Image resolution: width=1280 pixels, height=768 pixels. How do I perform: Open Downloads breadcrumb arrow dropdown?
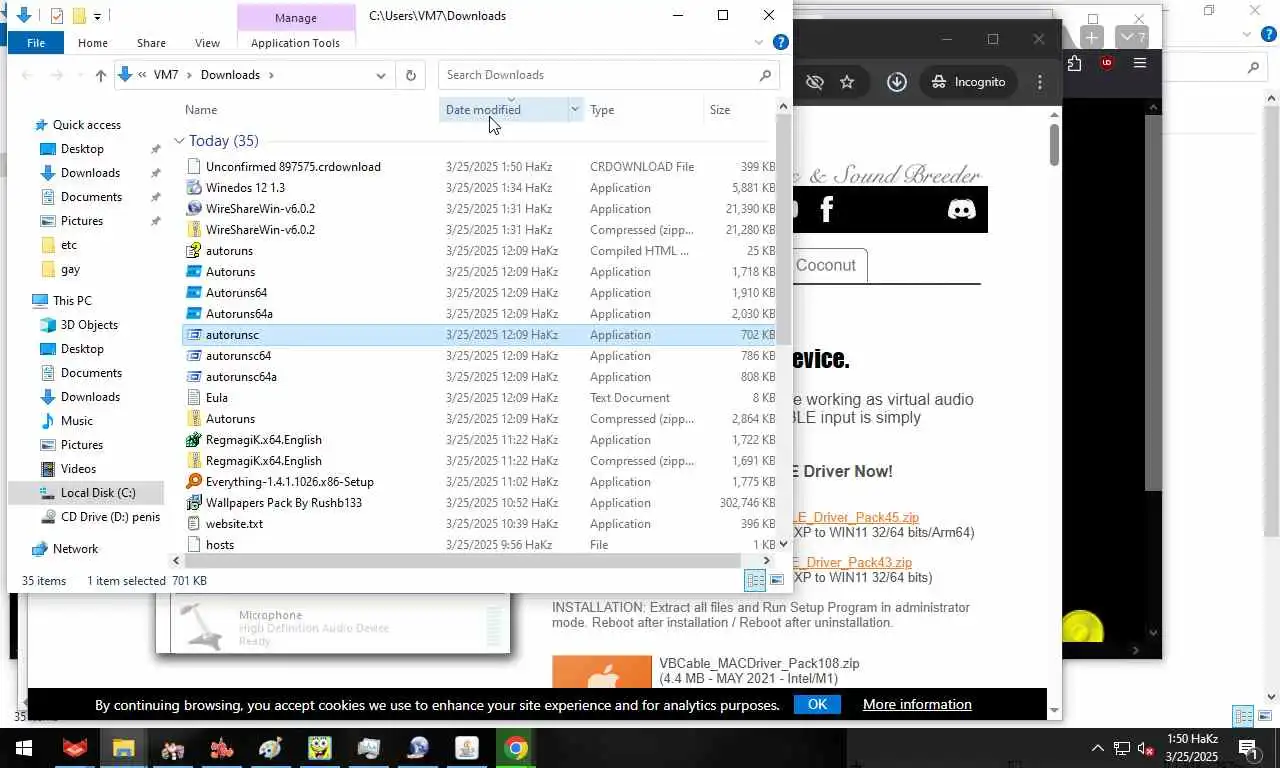click(x=271, y=75)
